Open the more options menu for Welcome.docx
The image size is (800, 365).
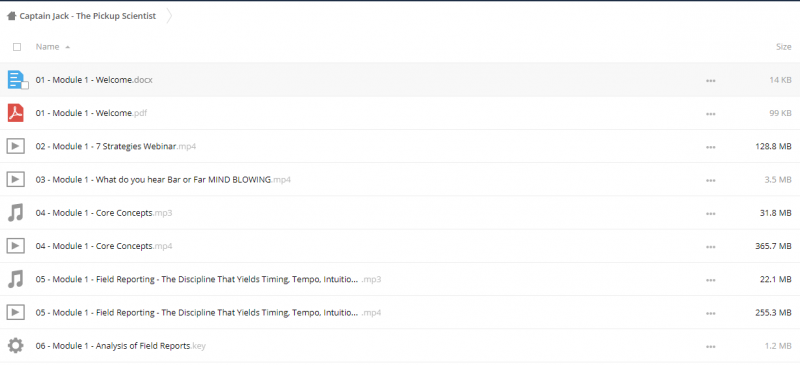tap(710, 81)
